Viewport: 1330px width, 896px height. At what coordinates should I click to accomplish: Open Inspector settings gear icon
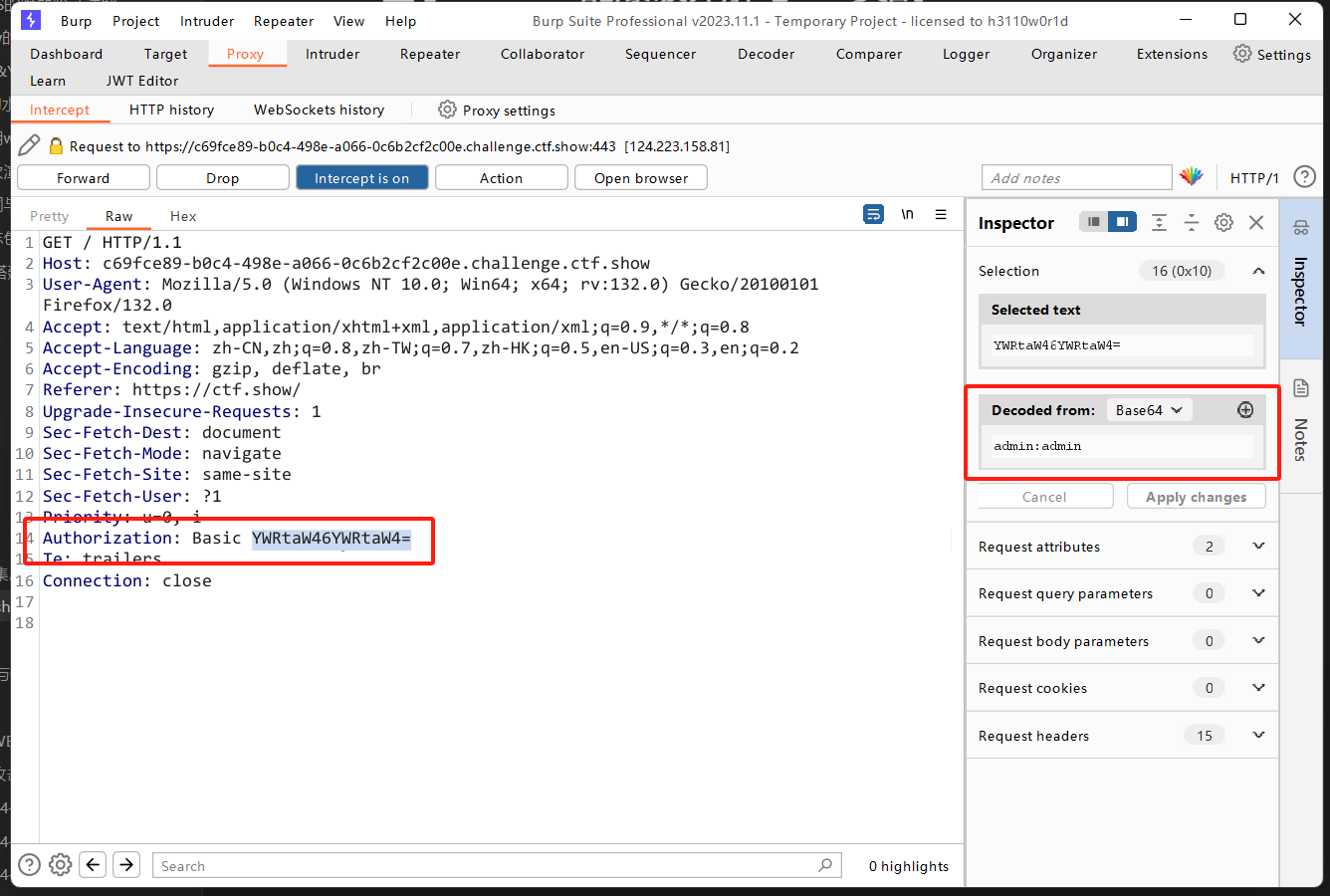tap(1223, 222)
